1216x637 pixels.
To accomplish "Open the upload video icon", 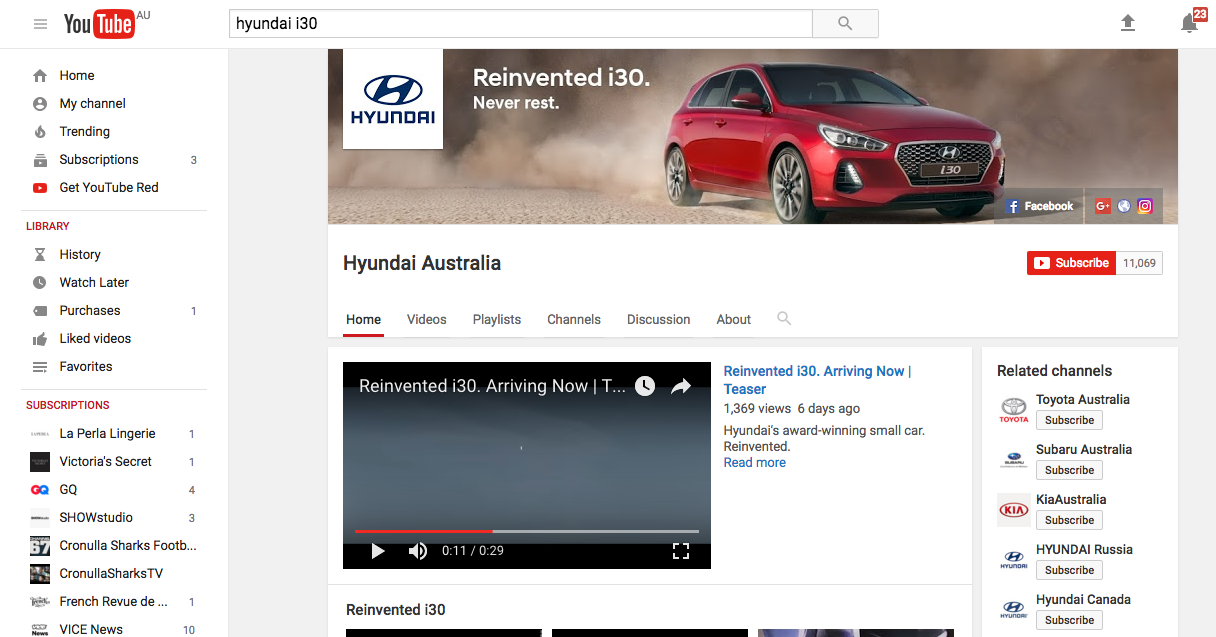I will coord(1128,23).
